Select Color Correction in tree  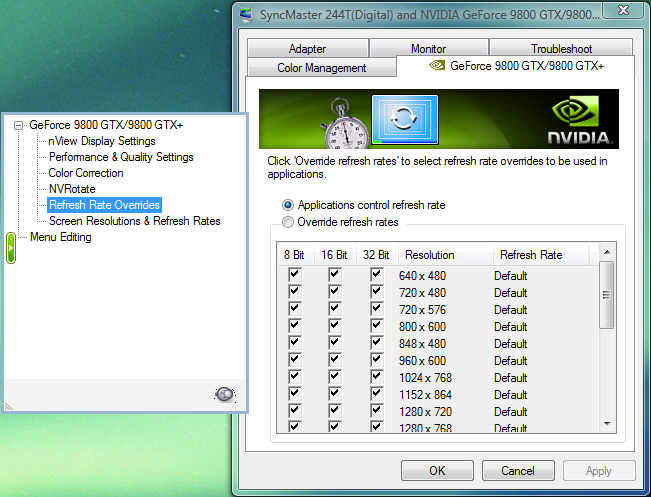tap(86, 173)
